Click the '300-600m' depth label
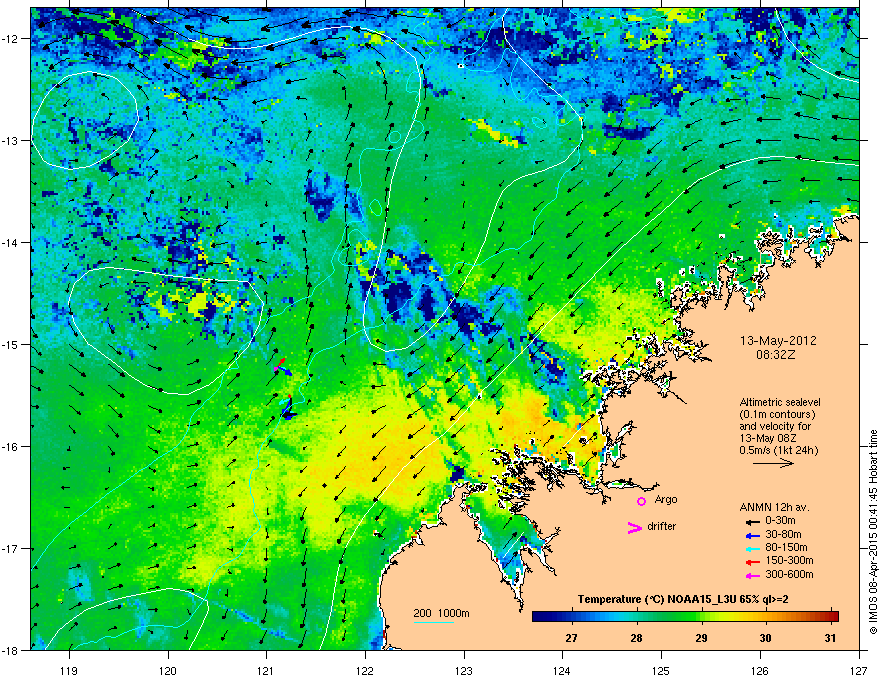 789,574
